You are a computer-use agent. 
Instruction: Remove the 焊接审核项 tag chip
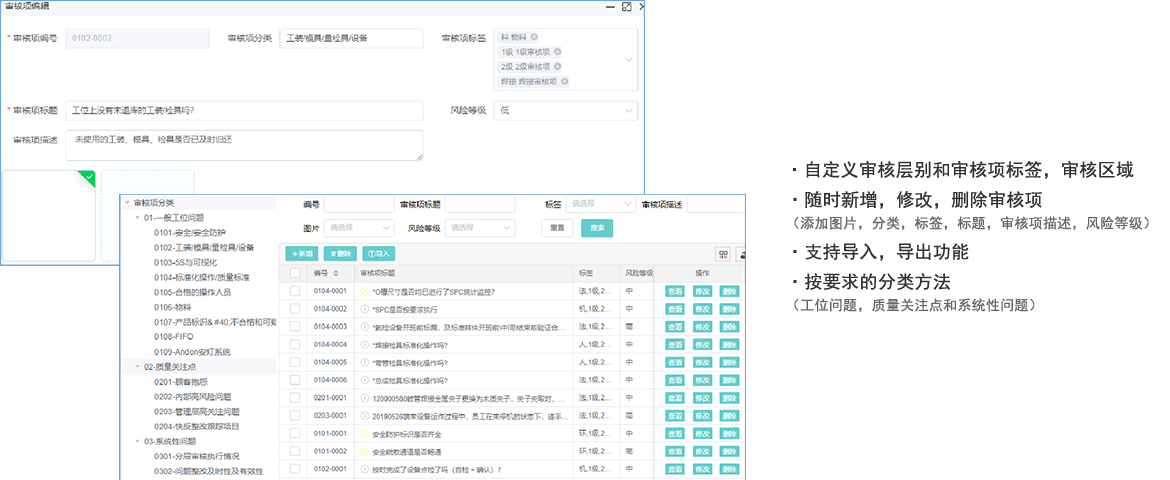click(564, 81)
